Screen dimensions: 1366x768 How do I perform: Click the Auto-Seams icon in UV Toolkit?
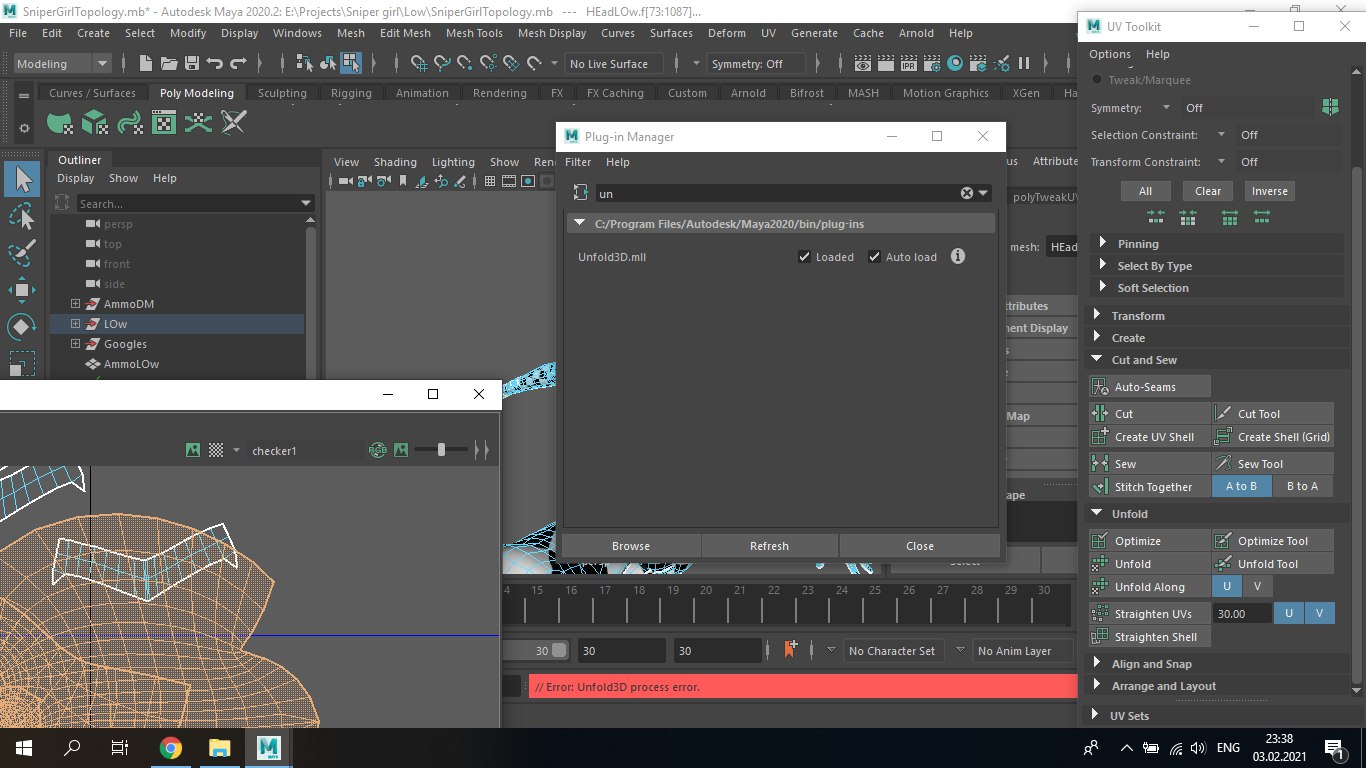pyautogui.click(x=1101, y=387)
